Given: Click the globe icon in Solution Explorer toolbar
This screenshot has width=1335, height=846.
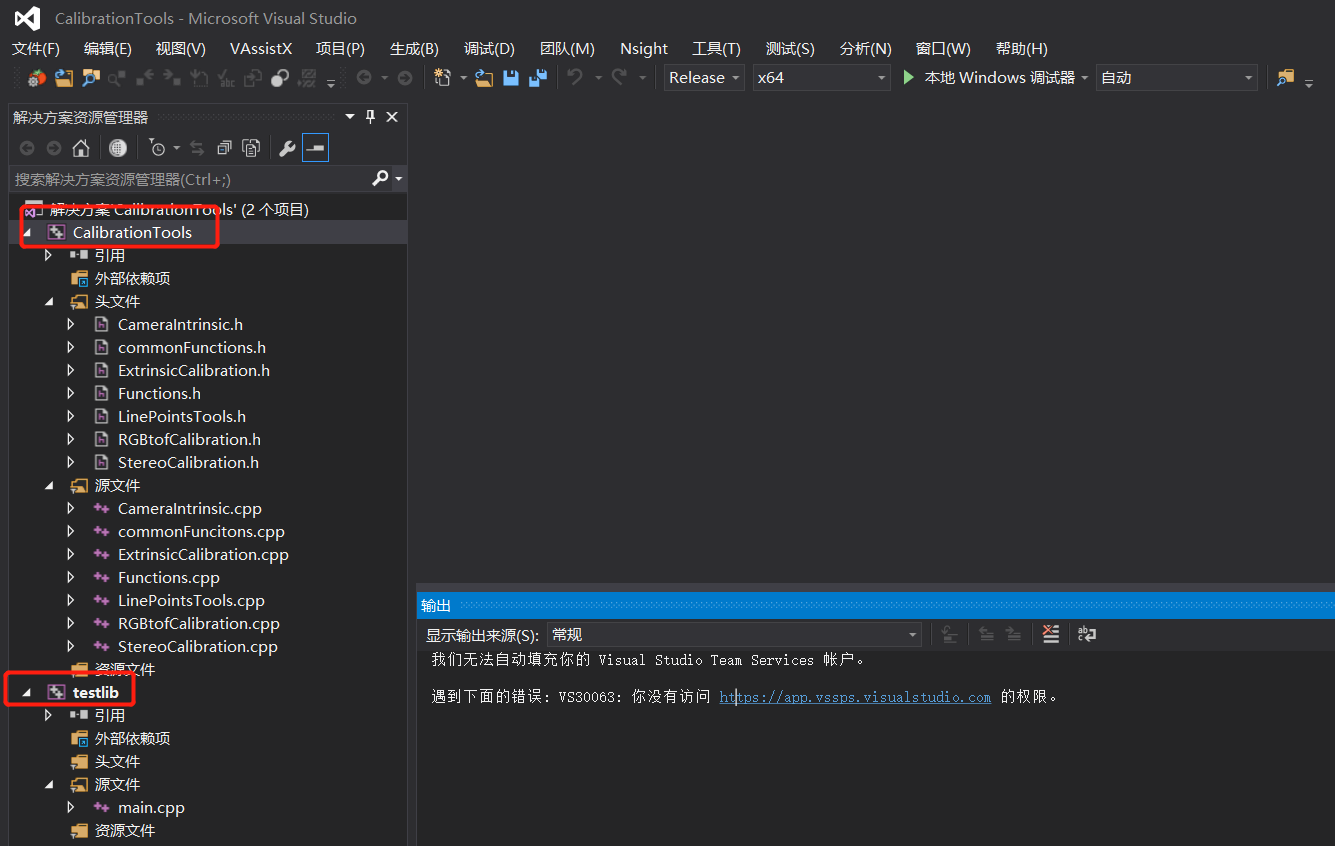Looking at the screenshot, I should click(118, 148).
